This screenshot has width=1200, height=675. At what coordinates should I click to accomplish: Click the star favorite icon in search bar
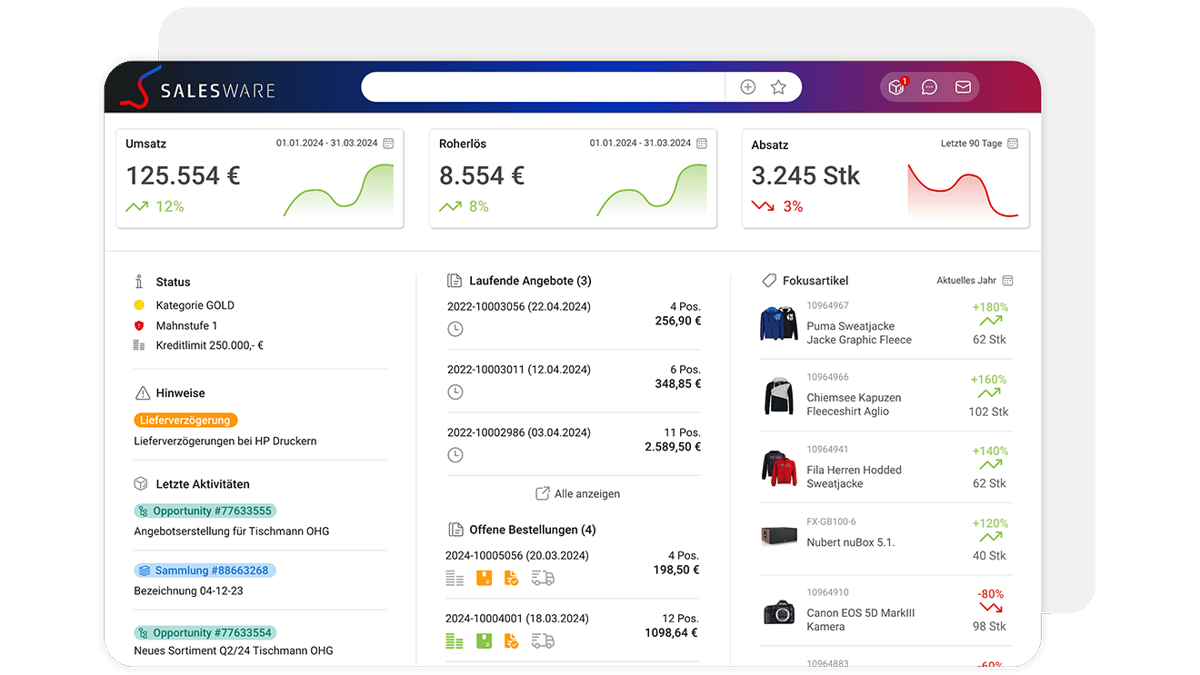tap(778, 87)
